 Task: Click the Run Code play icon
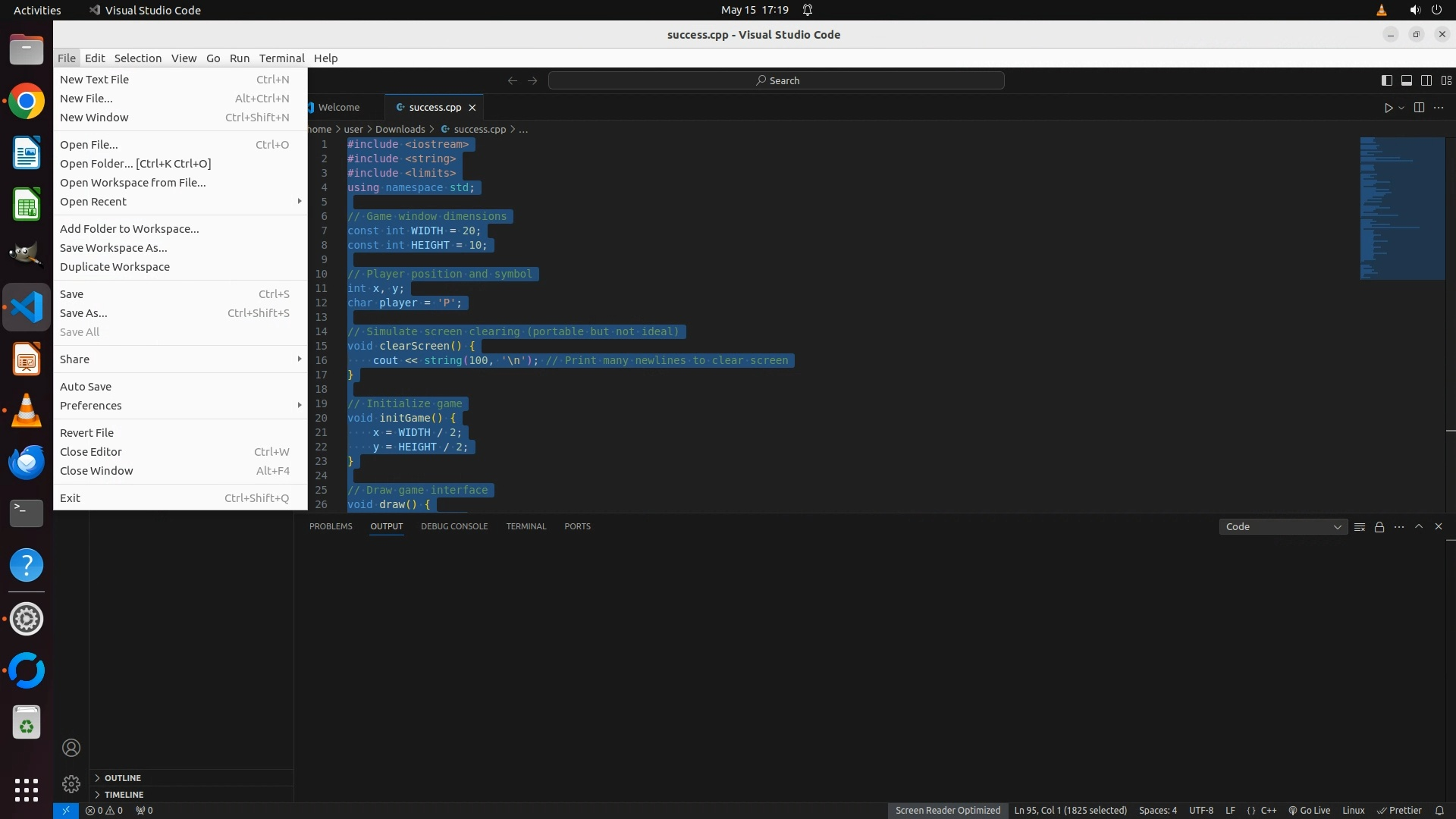point(1388,108)
